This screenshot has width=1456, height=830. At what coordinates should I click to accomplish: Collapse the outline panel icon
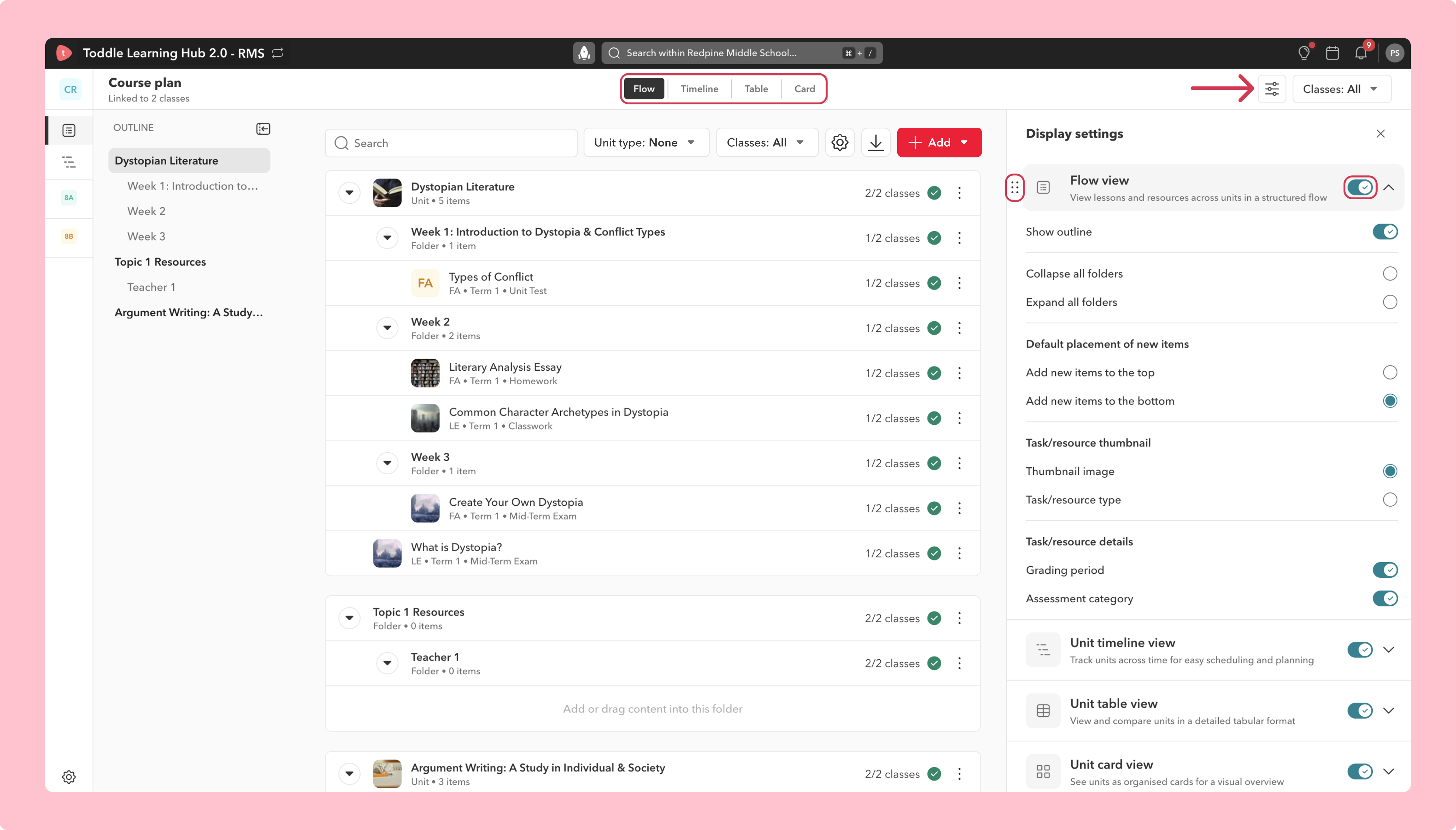[x=263, y=129]
